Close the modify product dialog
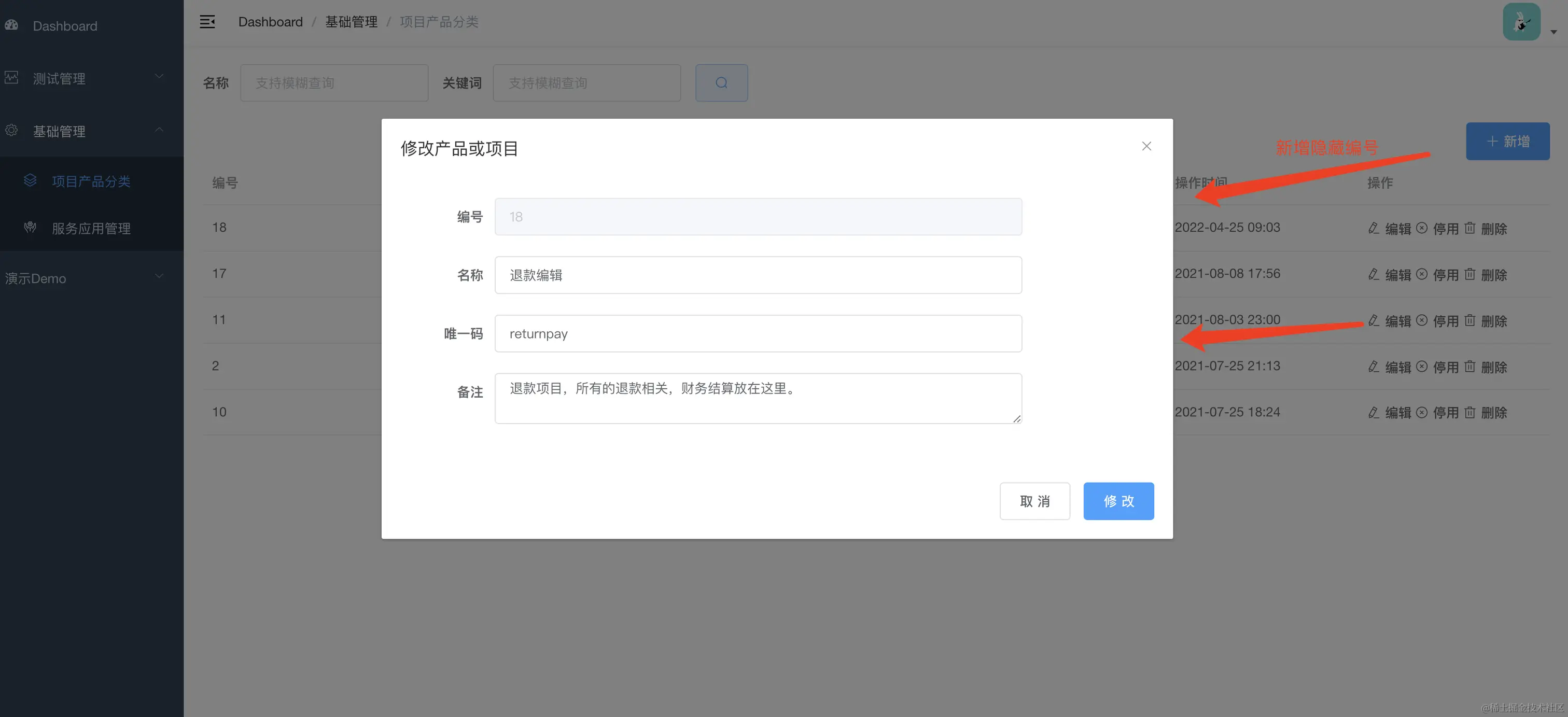Image resolution: width=1568 pixels, height=717 pixels. coord(1146,146)
